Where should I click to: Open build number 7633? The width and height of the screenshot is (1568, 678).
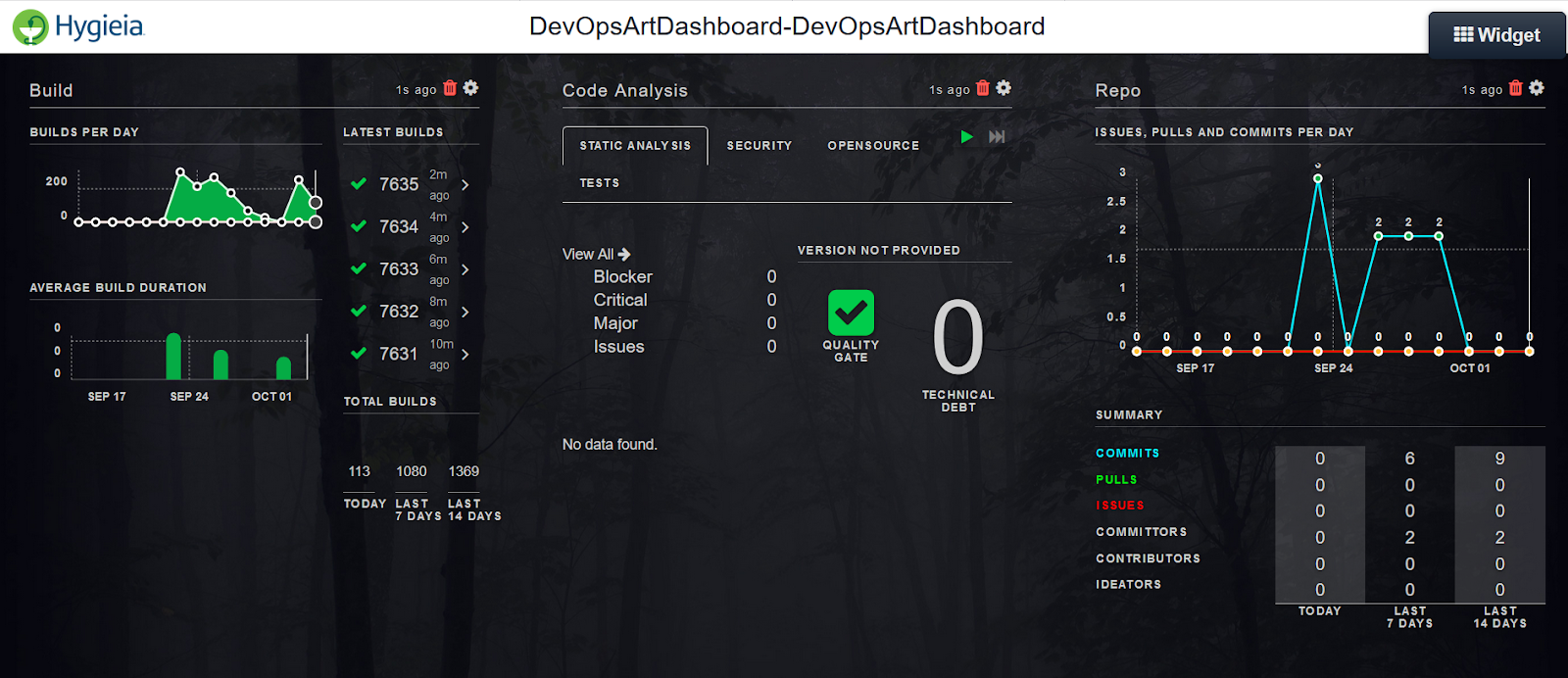pyautogui.click(x=399, y=269)
